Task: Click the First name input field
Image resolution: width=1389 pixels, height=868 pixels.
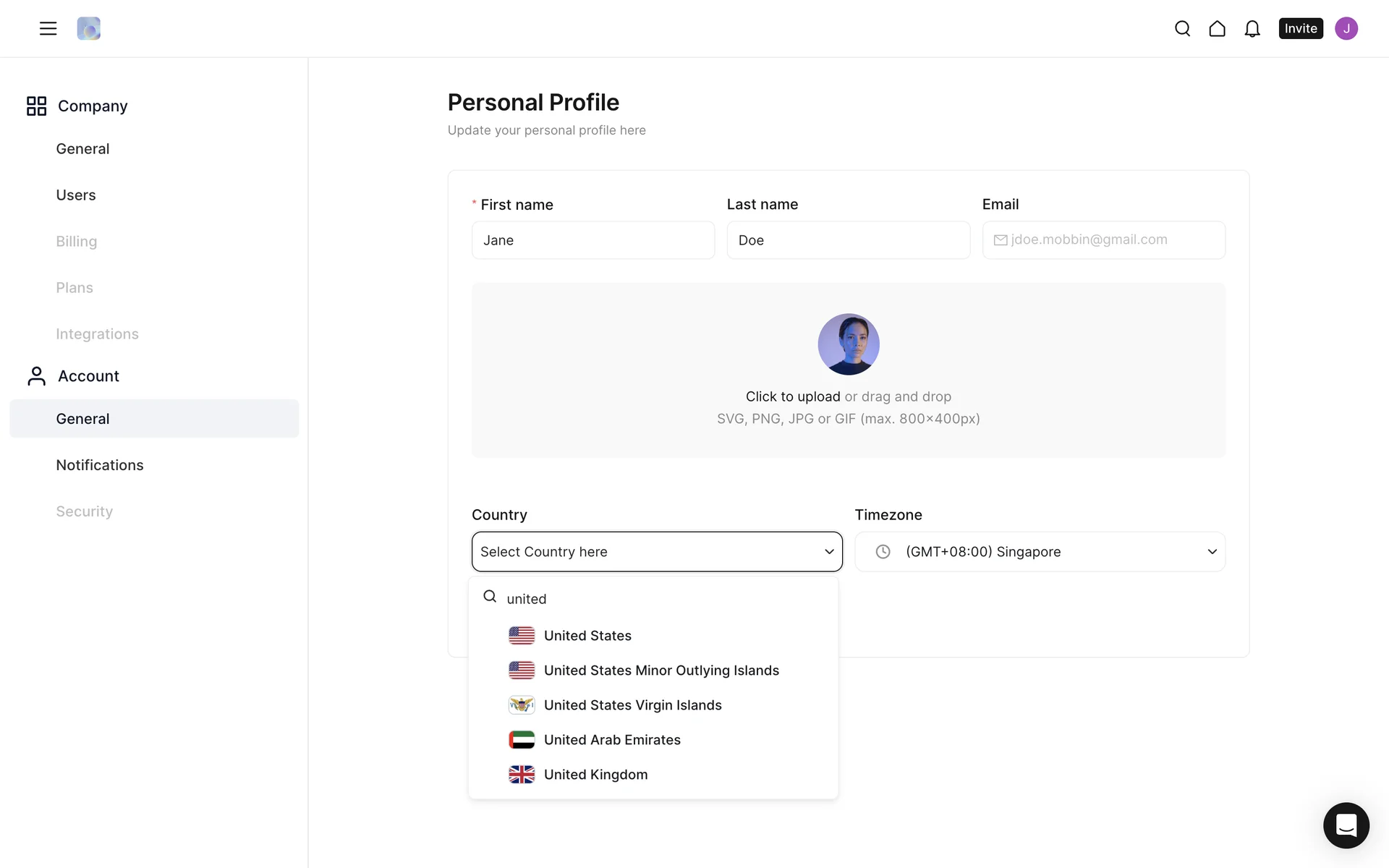Action: pyautogui.click(x=592, y=240)
